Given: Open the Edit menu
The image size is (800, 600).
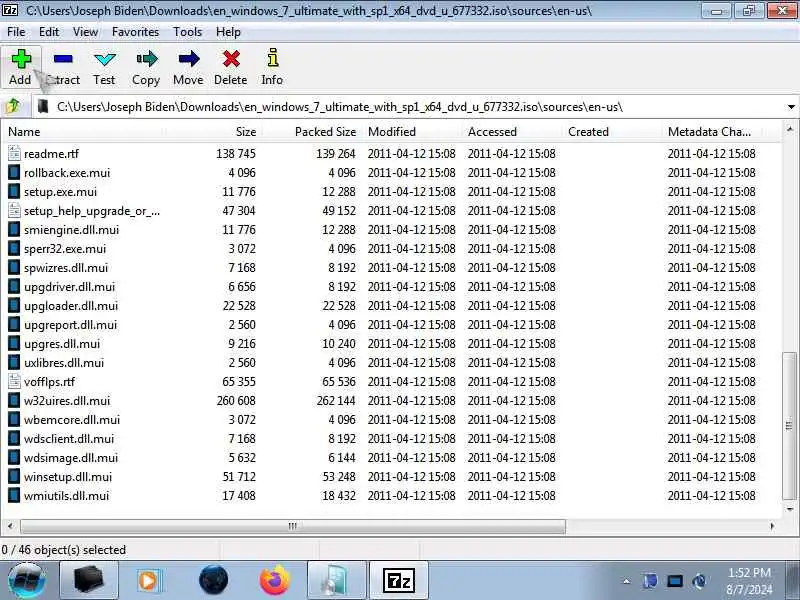Looking at the screenshot, I should [x=49, y=32].
